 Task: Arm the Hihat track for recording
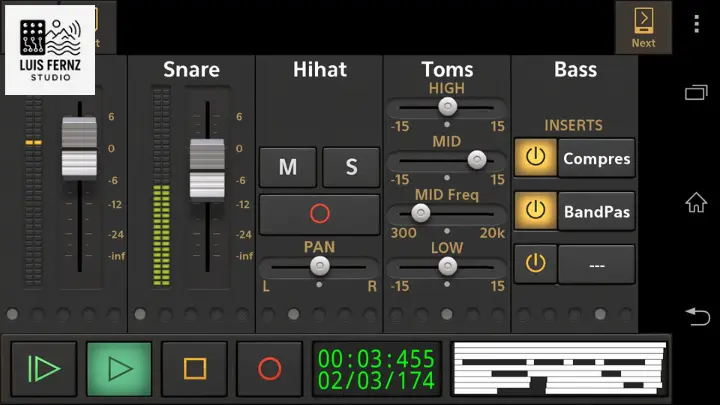[x=320, y=214]
